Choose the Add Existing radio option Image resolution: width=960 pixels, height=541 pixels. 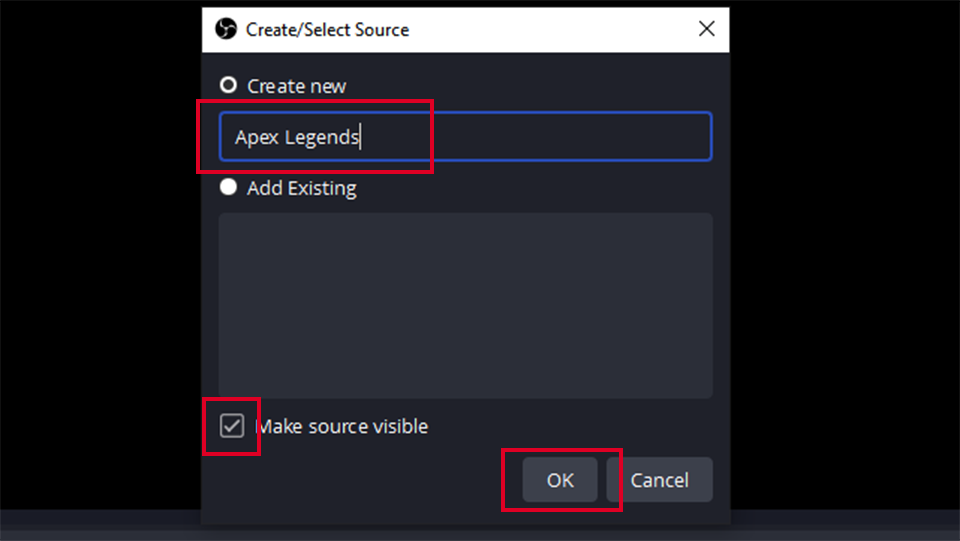click(x=228, y=187)
